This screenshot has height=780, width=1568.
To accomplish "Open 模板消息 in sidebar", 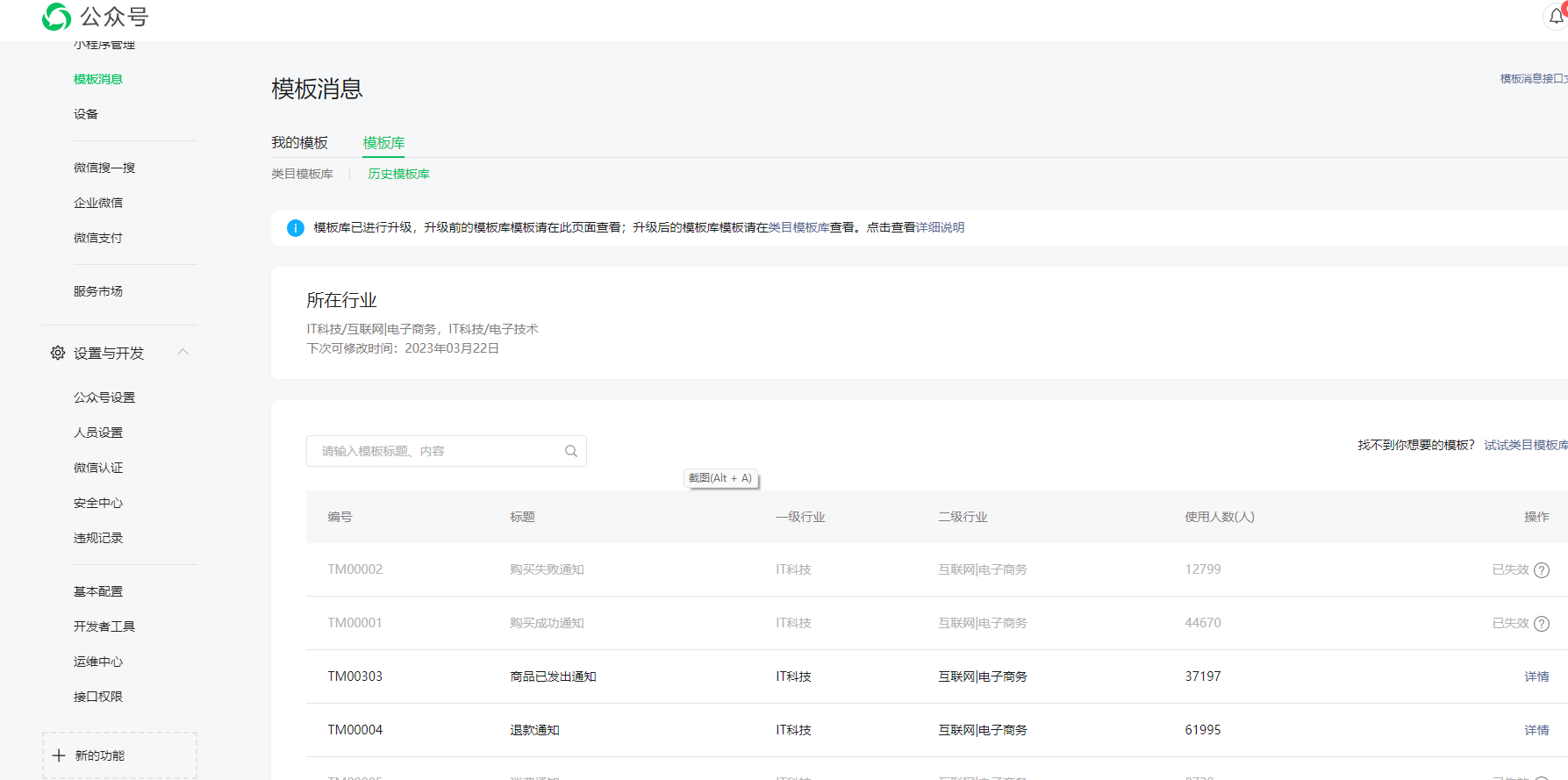I will [98, 79].
